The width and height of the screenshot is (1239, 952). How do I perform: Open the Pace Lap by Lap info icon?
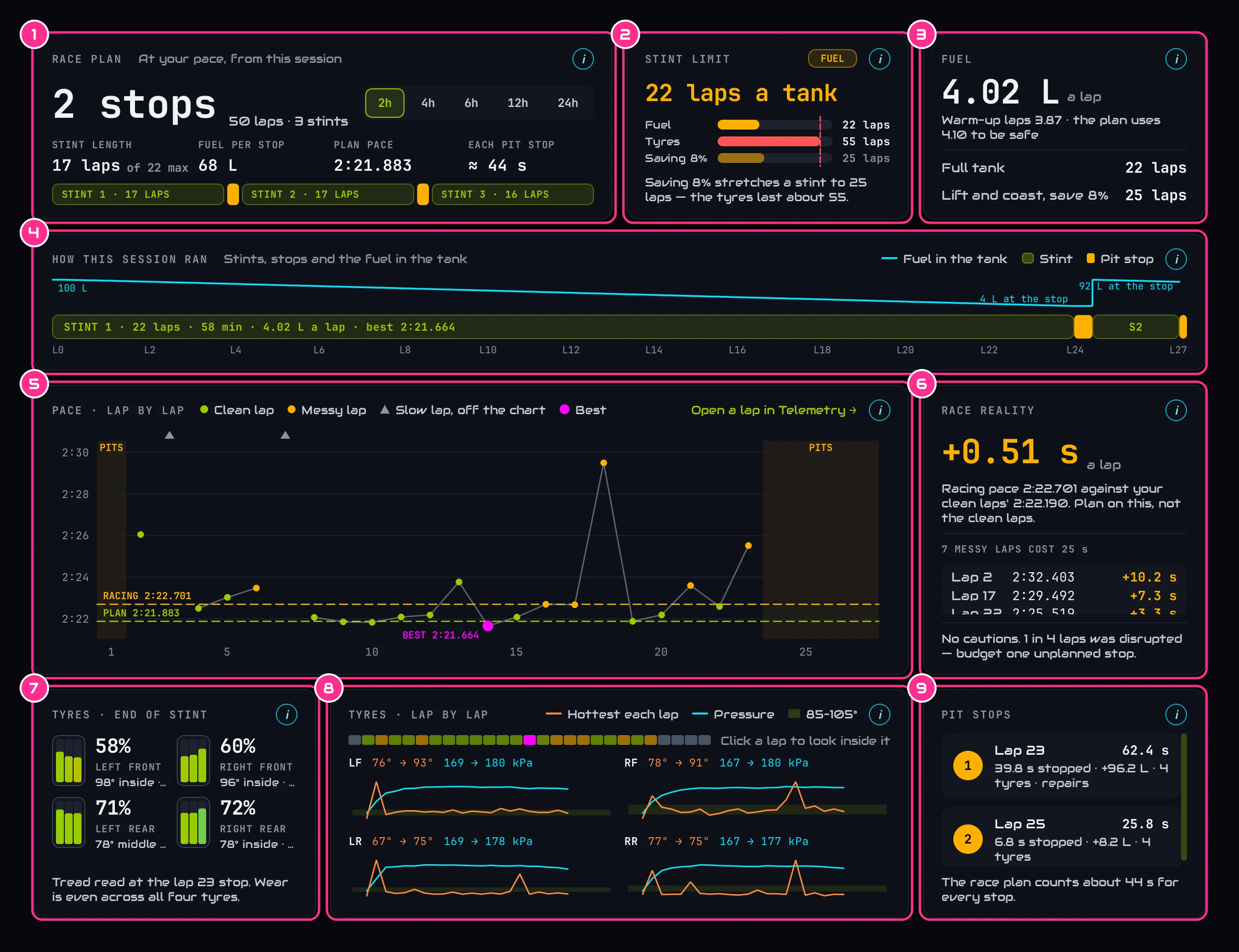(879, 410)
